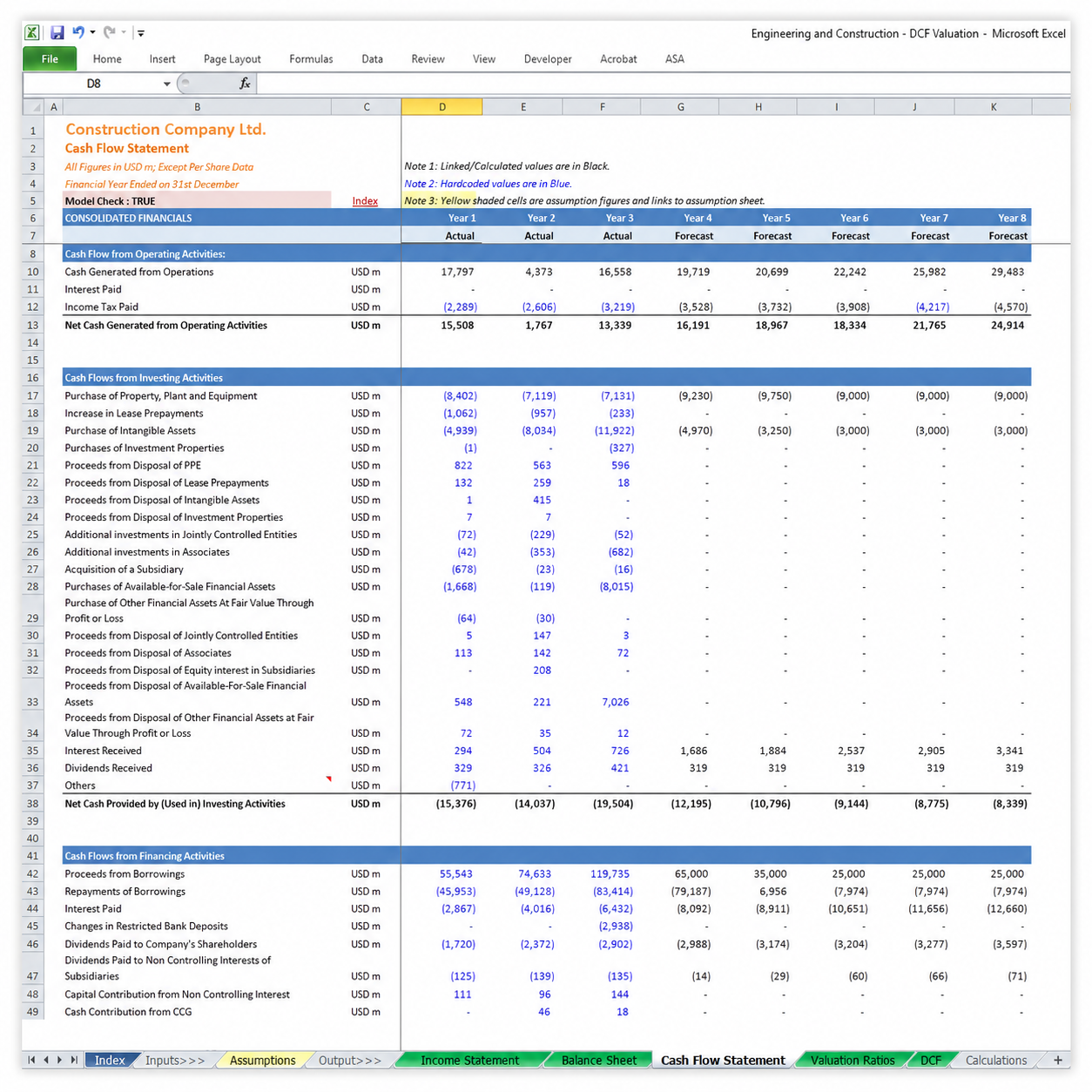Open the Review ribbon tab
Image resolution: width=1092 pixels, height=1092 pixels.
428,59
